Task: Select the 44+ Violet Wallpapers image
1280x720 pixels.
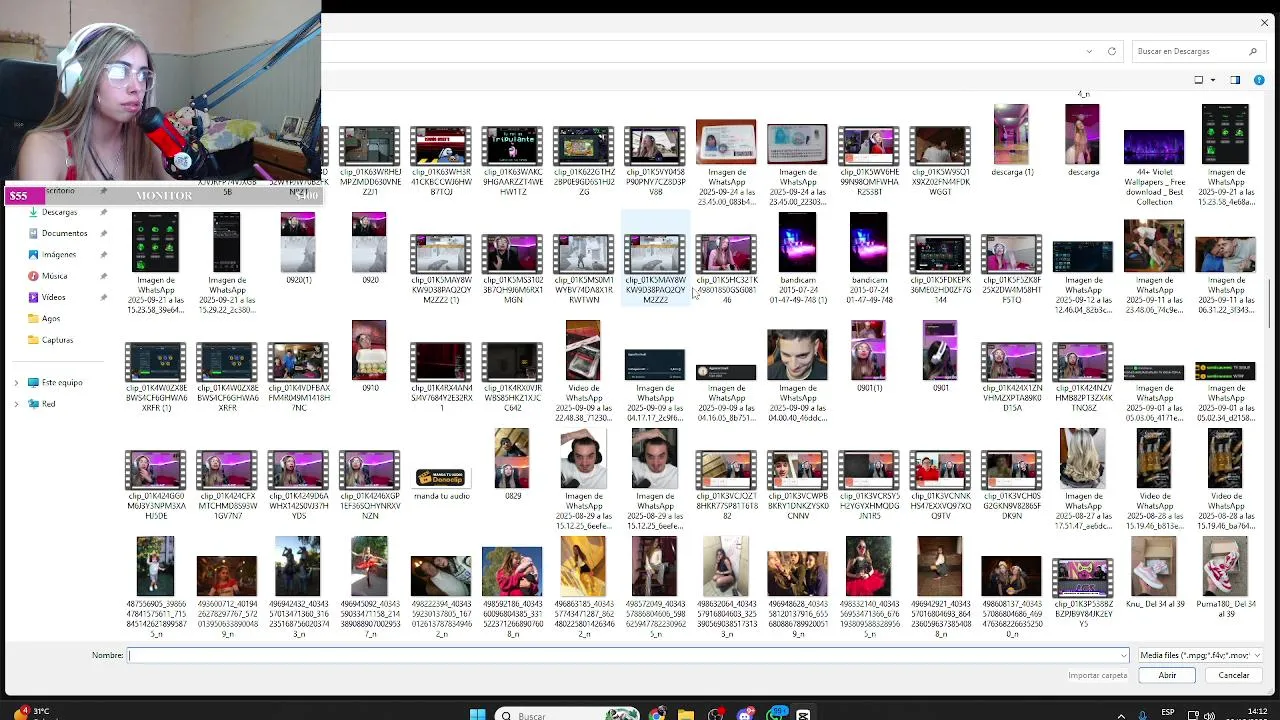Action: click(1154, 168)
